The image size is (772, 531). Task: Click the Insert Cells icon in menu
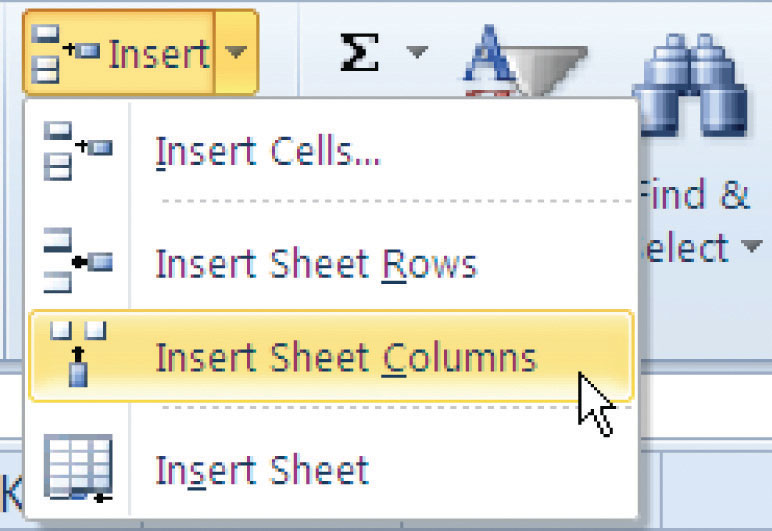coord(78,150)
